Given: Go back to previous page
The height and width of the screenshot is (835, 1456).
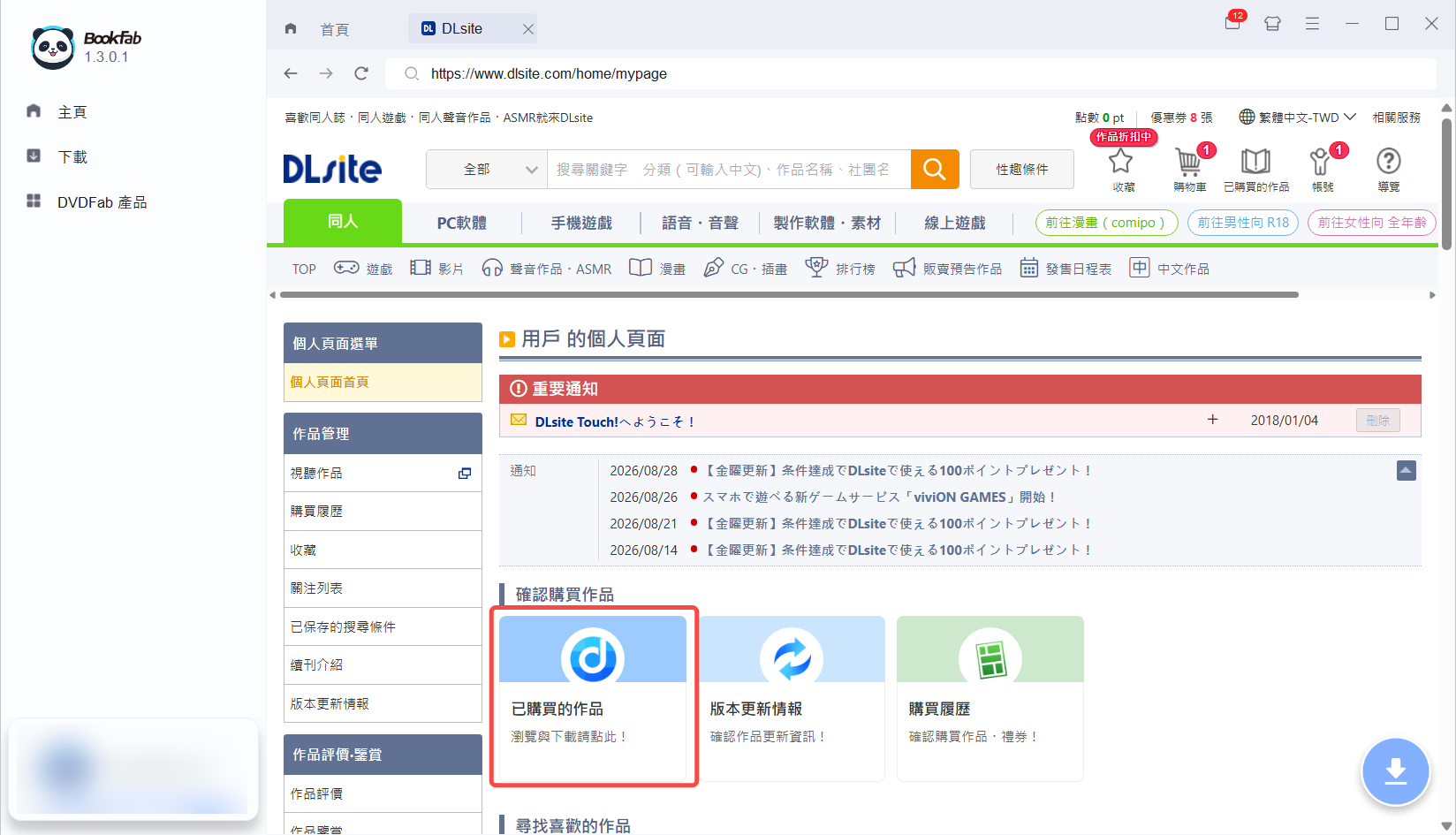Looking at the screenshot, I should coord(291,73).
